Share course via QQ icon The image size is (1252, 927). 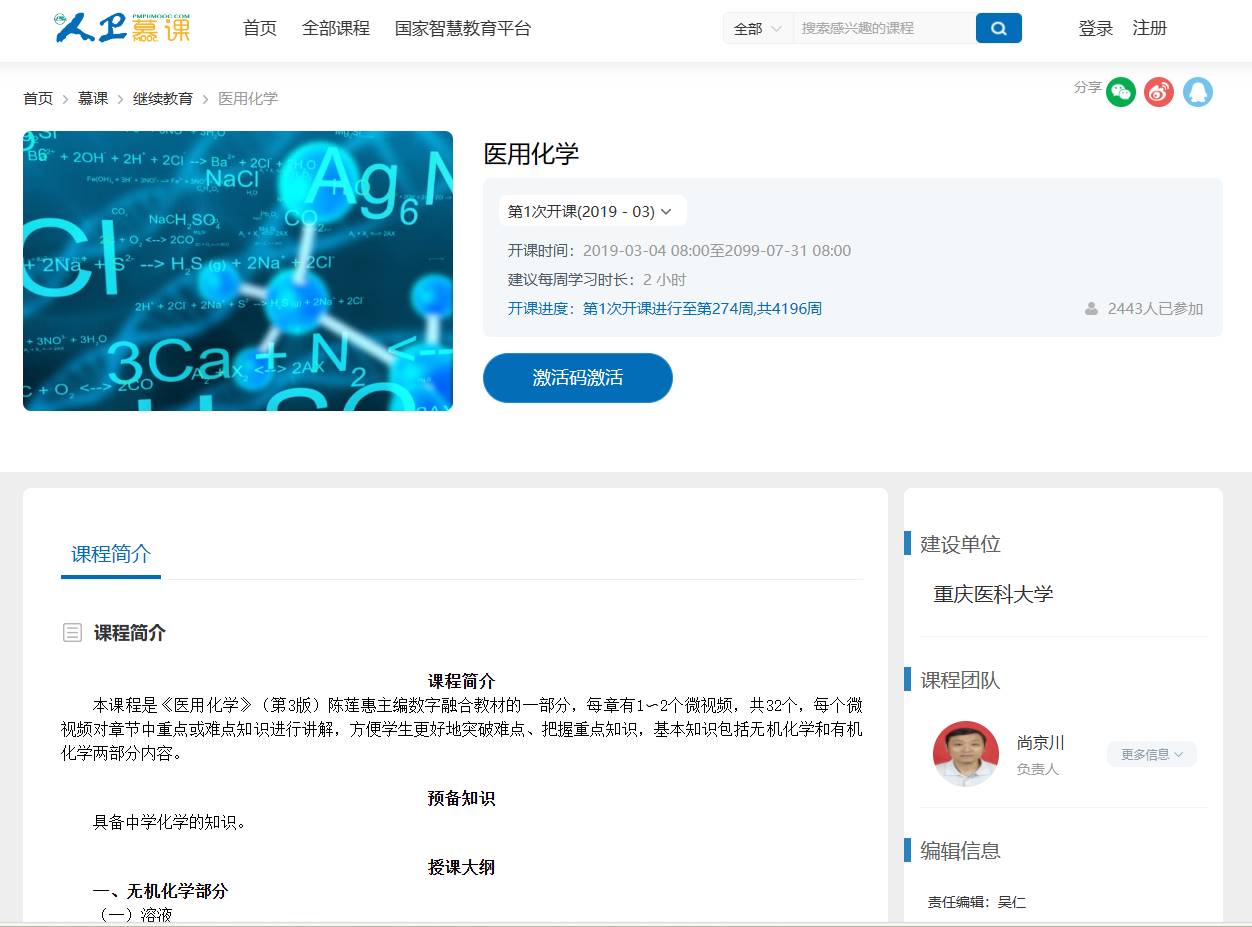point(1197,92)
